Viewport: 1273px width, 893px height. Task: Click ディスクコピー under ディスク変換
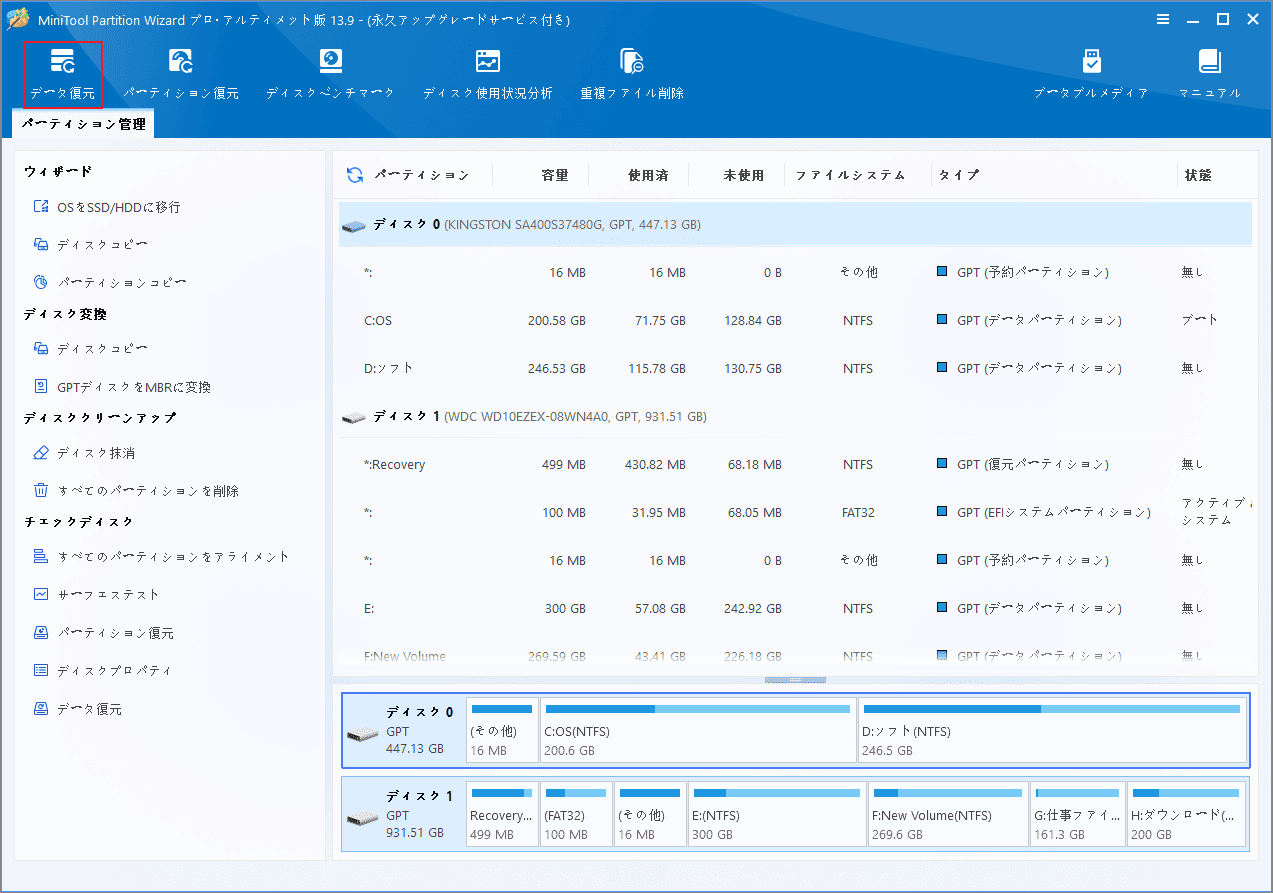(102, 349)
